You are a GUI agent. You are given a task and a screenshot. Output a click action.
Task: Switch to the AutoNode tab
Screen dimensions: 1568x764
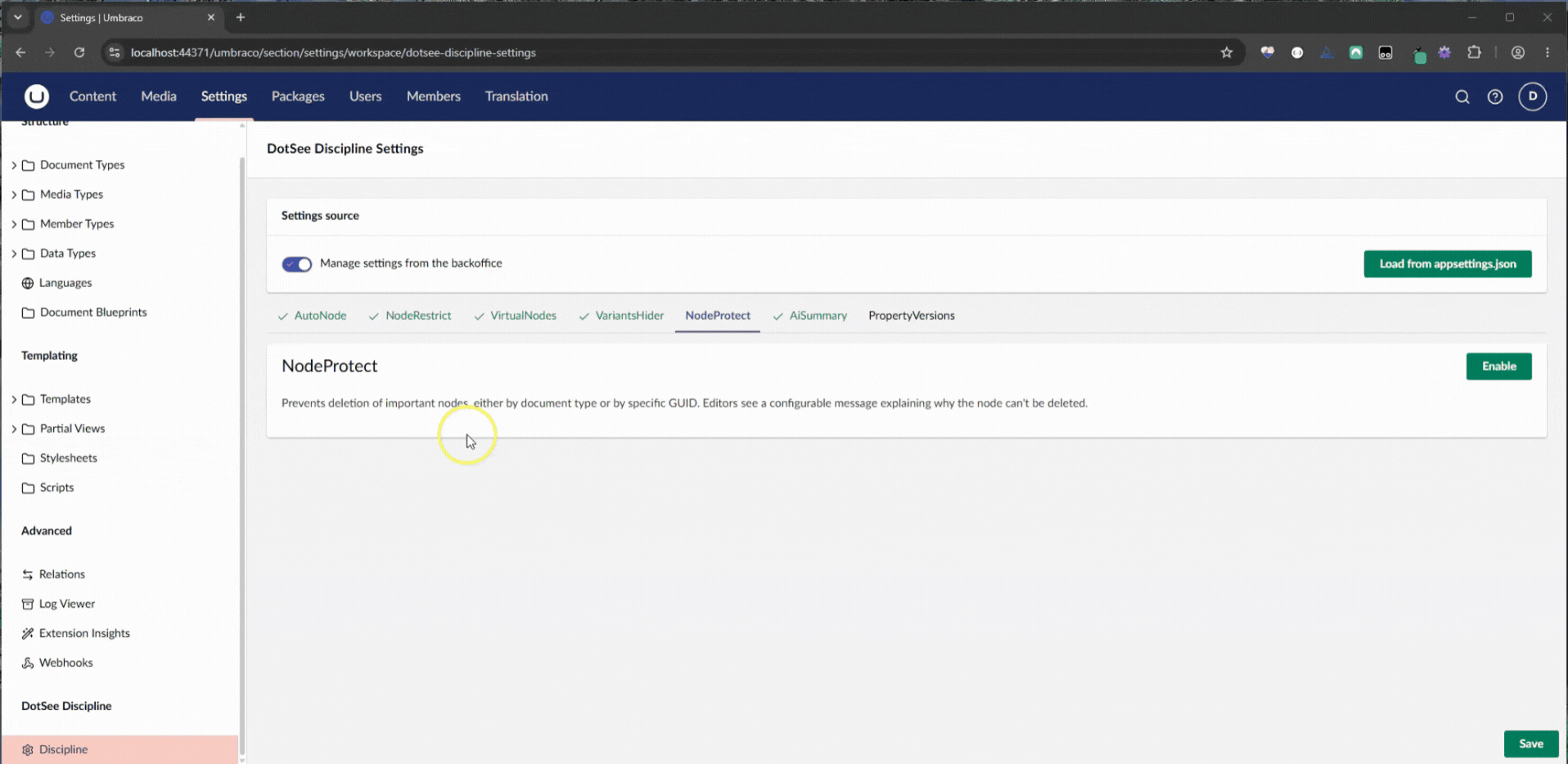tap(312, 316)
